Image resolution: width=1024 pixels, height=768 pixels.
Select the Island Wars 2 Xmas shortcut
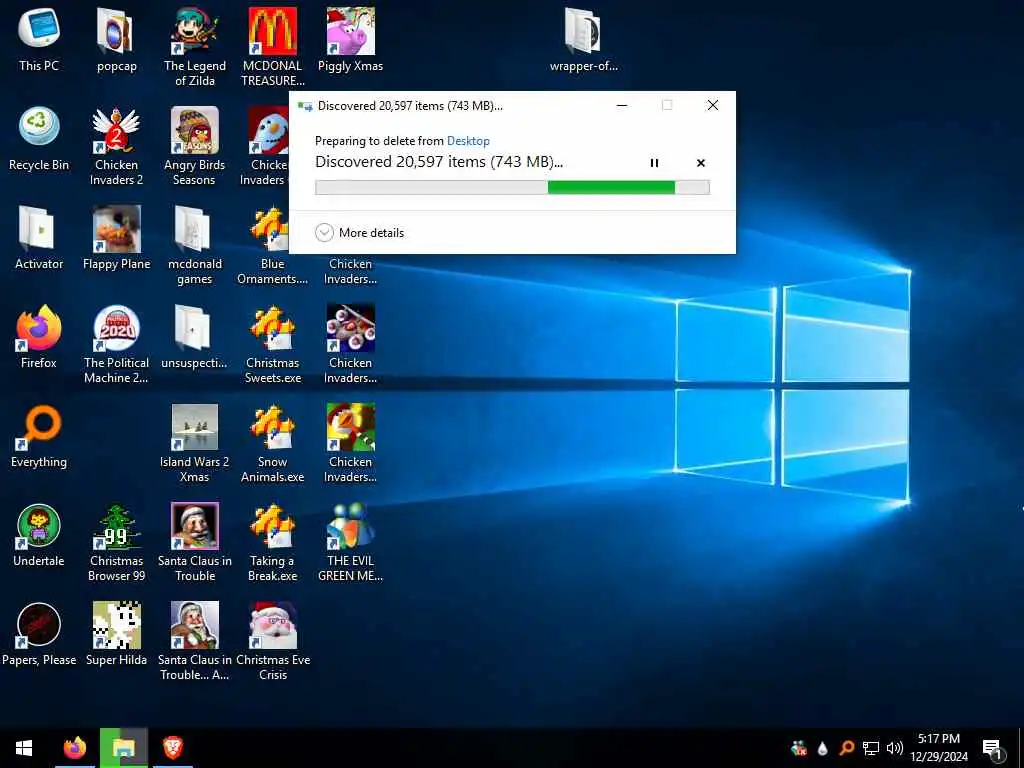(x=195, y=443)
